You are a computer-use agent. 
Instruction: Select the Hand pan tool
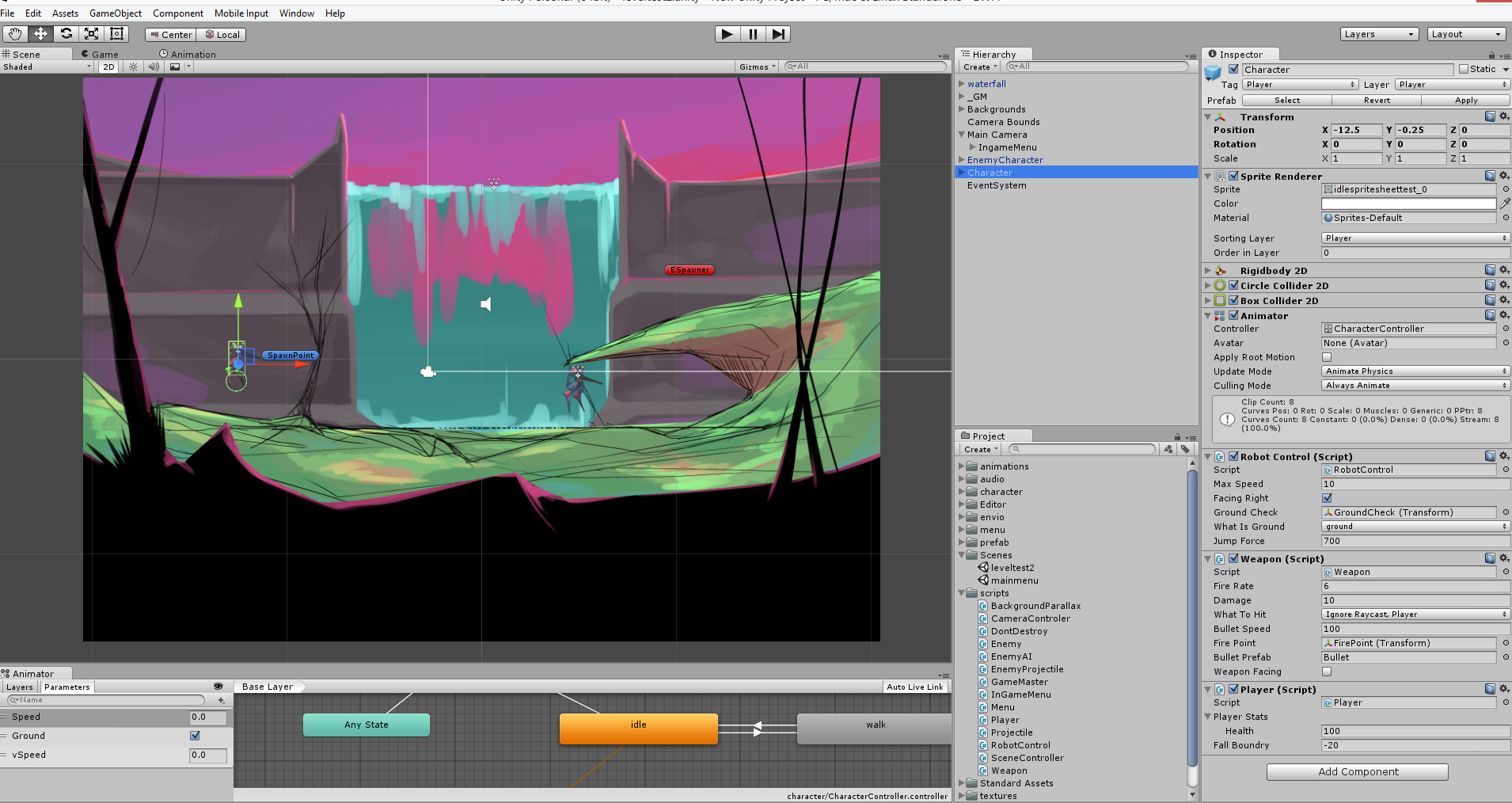click(x=14, y=34)
